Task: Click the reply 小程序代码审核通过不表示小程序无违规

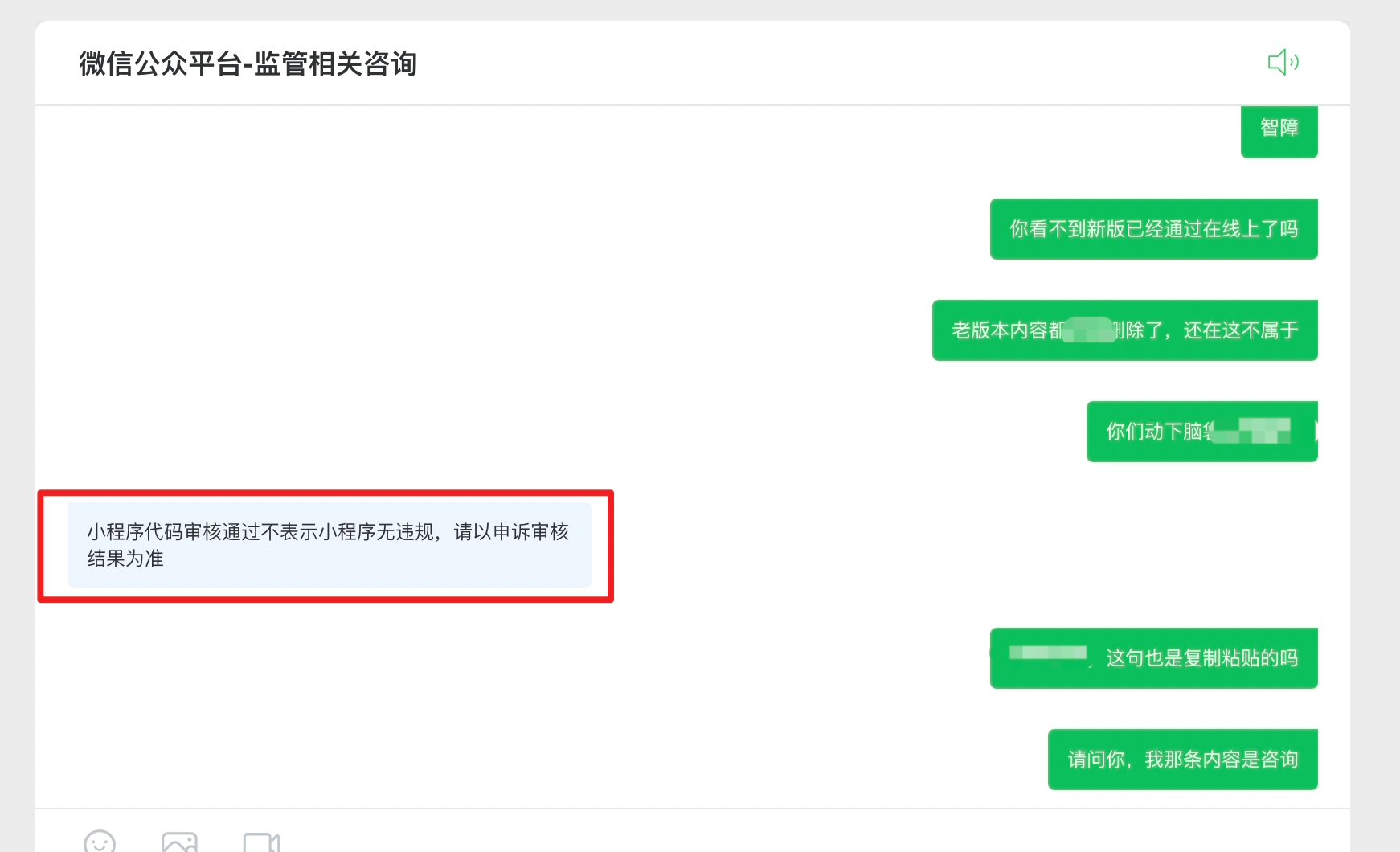Action: tap(330, 545)
